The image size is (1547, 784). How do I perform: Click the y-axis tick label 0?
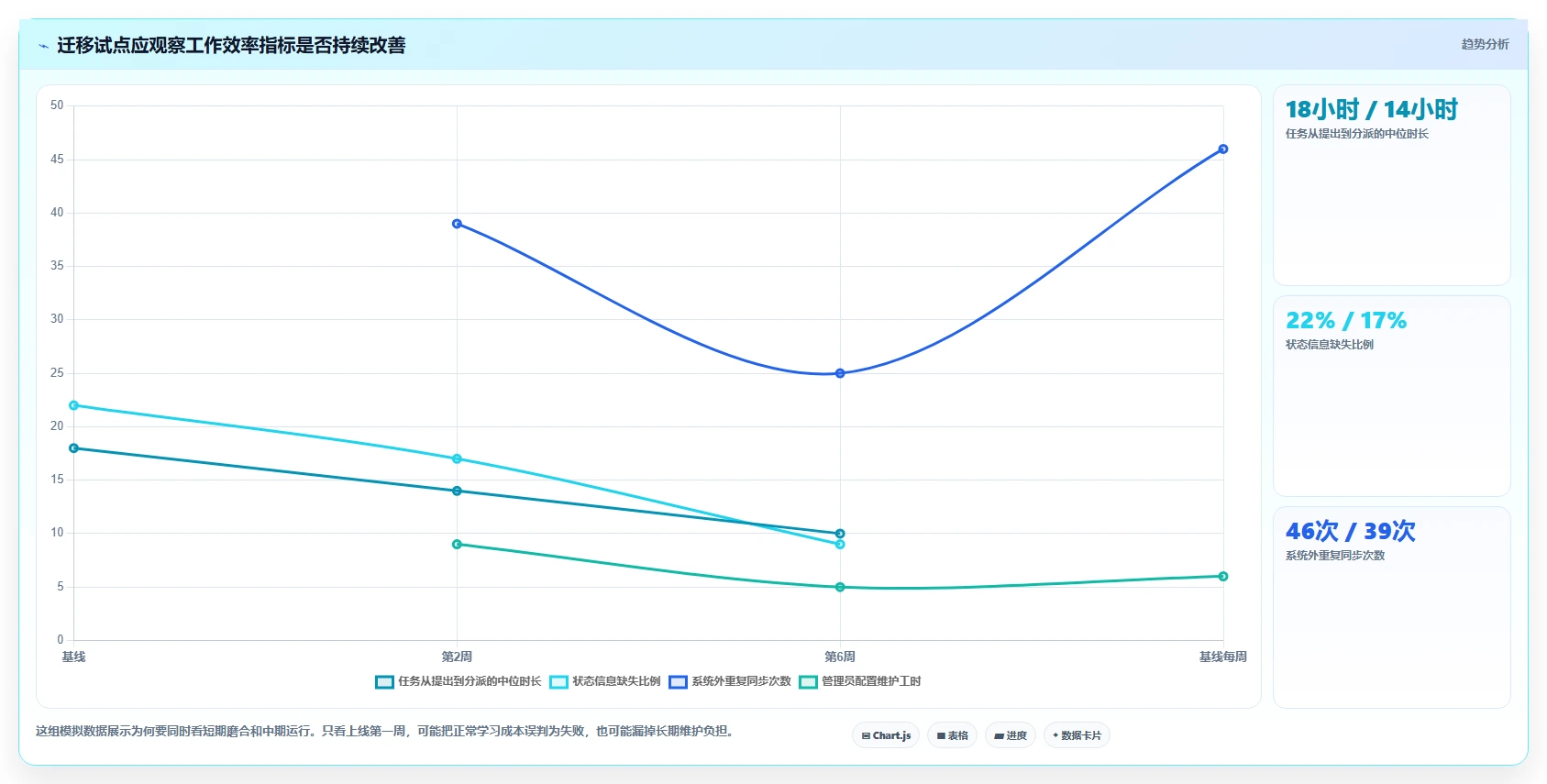61,640
